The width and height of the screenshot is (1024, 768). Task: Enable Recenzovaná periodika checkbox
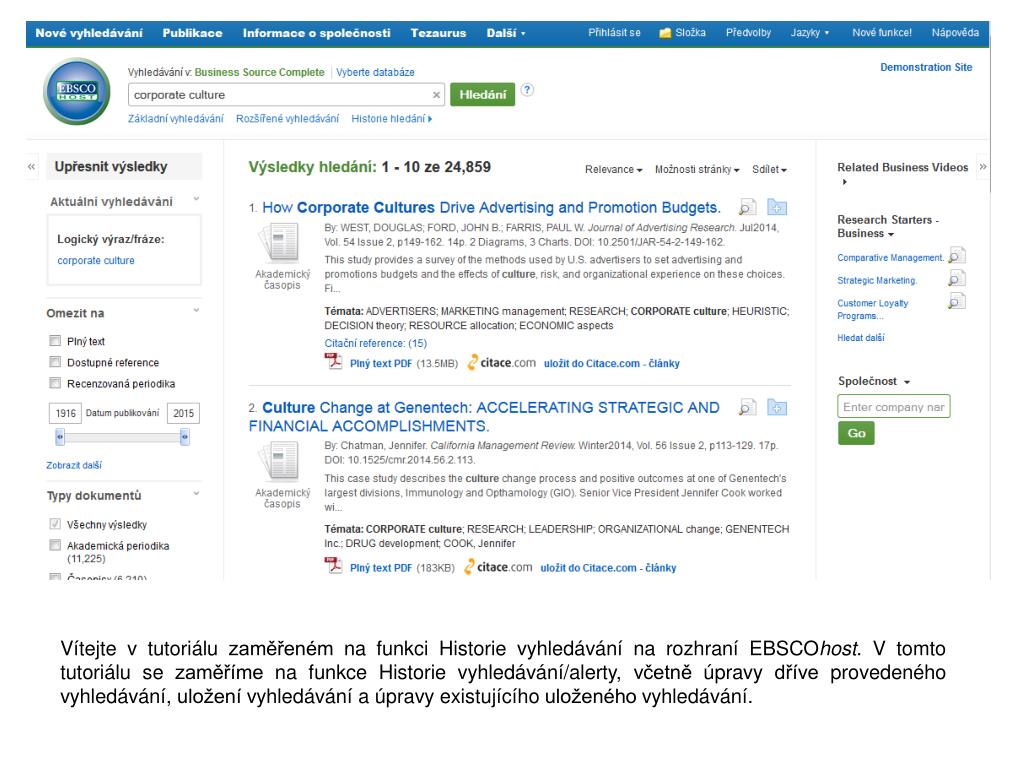[55, 383]
